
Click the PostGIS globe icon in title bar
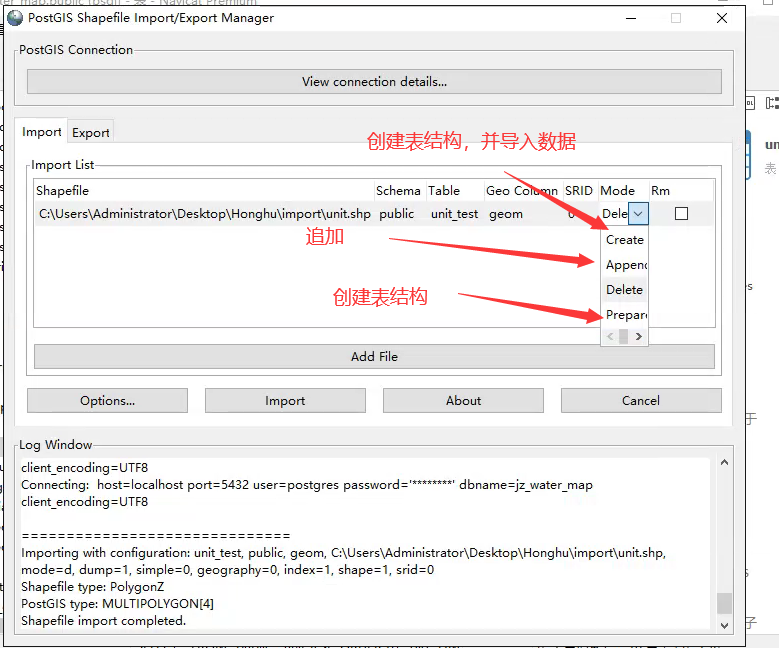click(15, 18)
